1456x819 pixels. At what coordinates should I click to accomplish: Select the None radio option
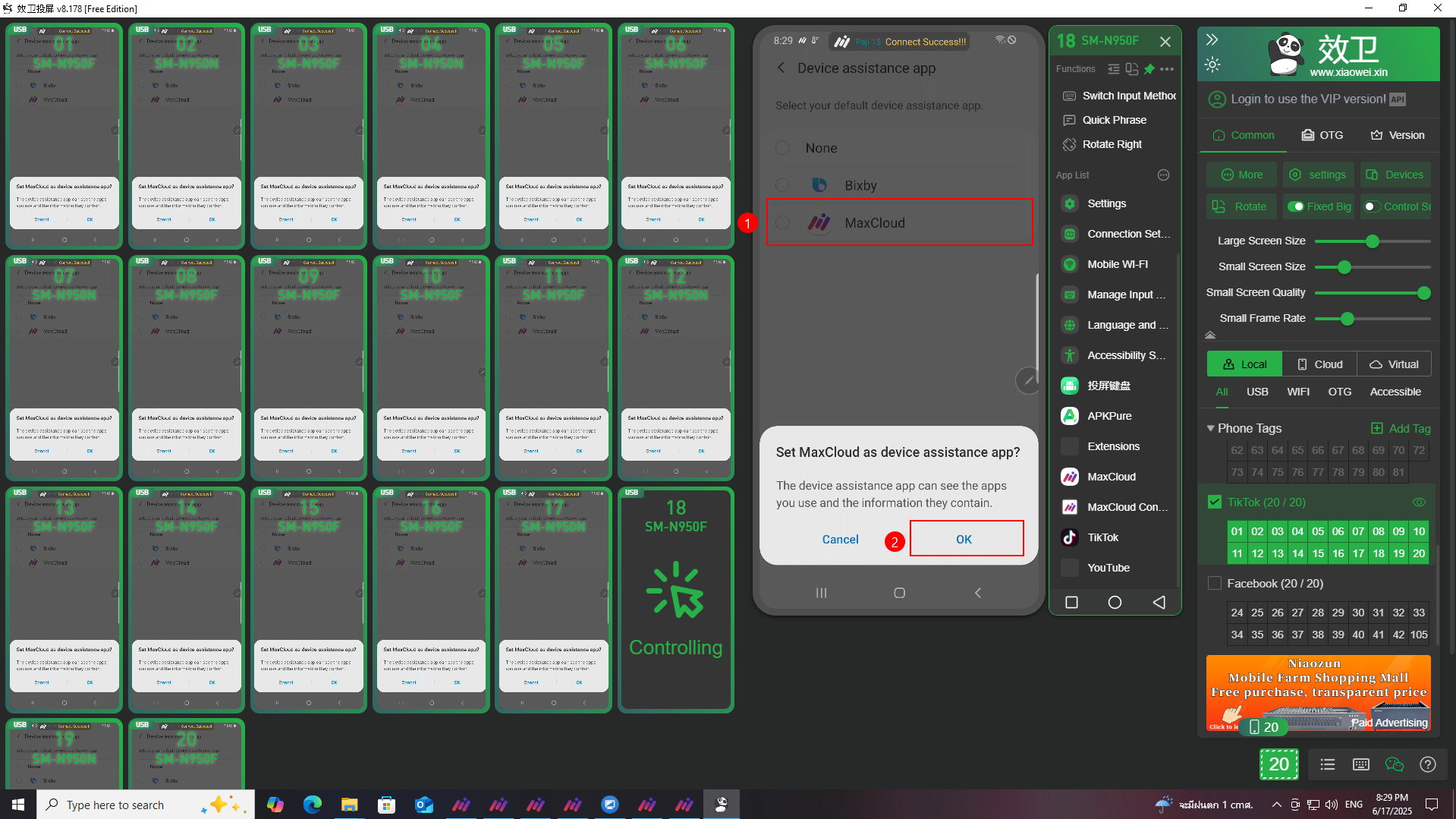tap(783, 148)
